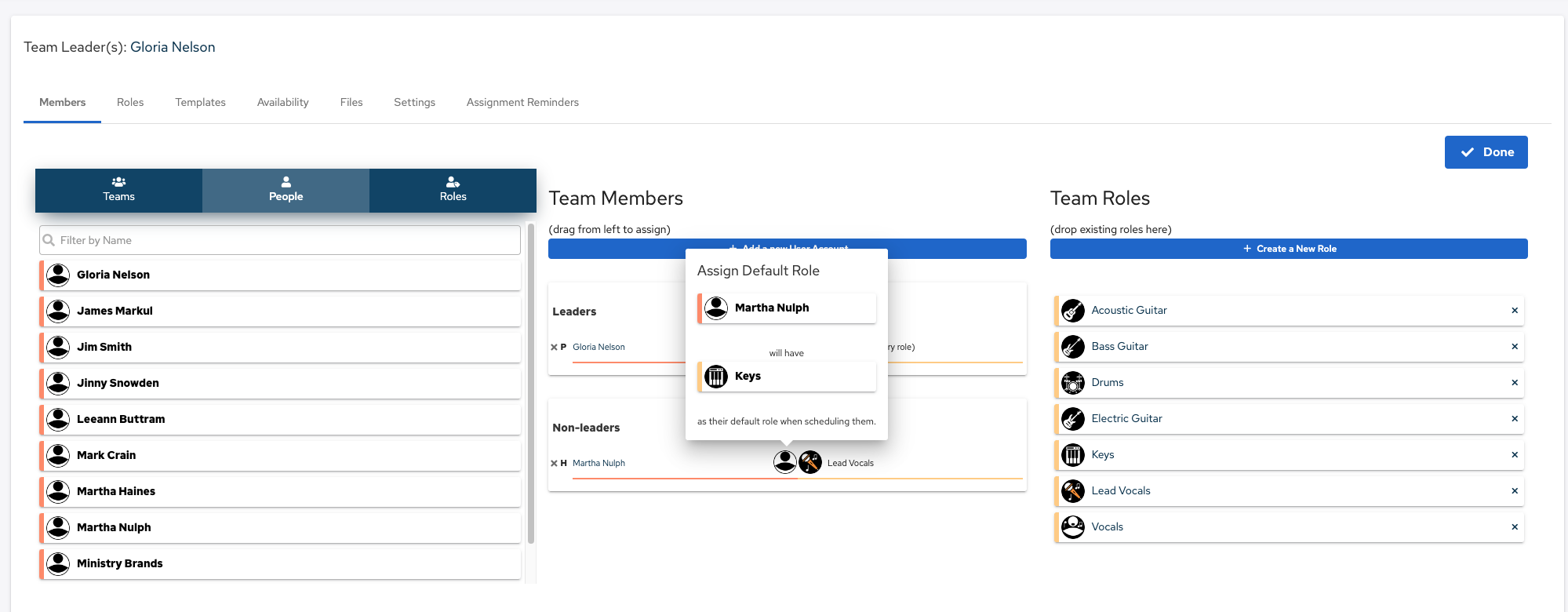
Task: Click the Electric Guitar role icon
Action: [x=1072, y=419]
